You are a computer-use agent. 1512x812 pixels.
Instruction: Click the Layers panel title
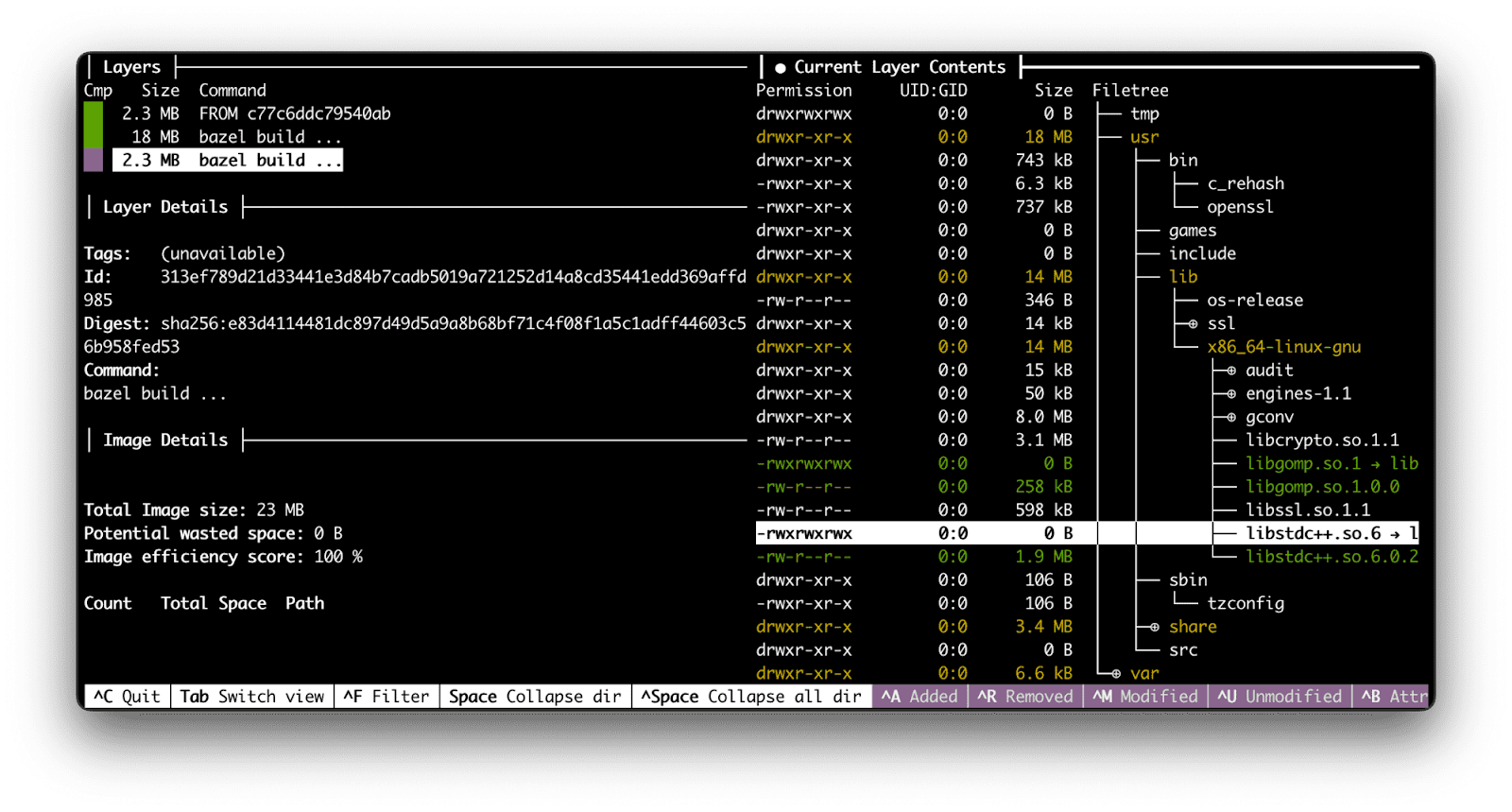[x=131, y=67]
